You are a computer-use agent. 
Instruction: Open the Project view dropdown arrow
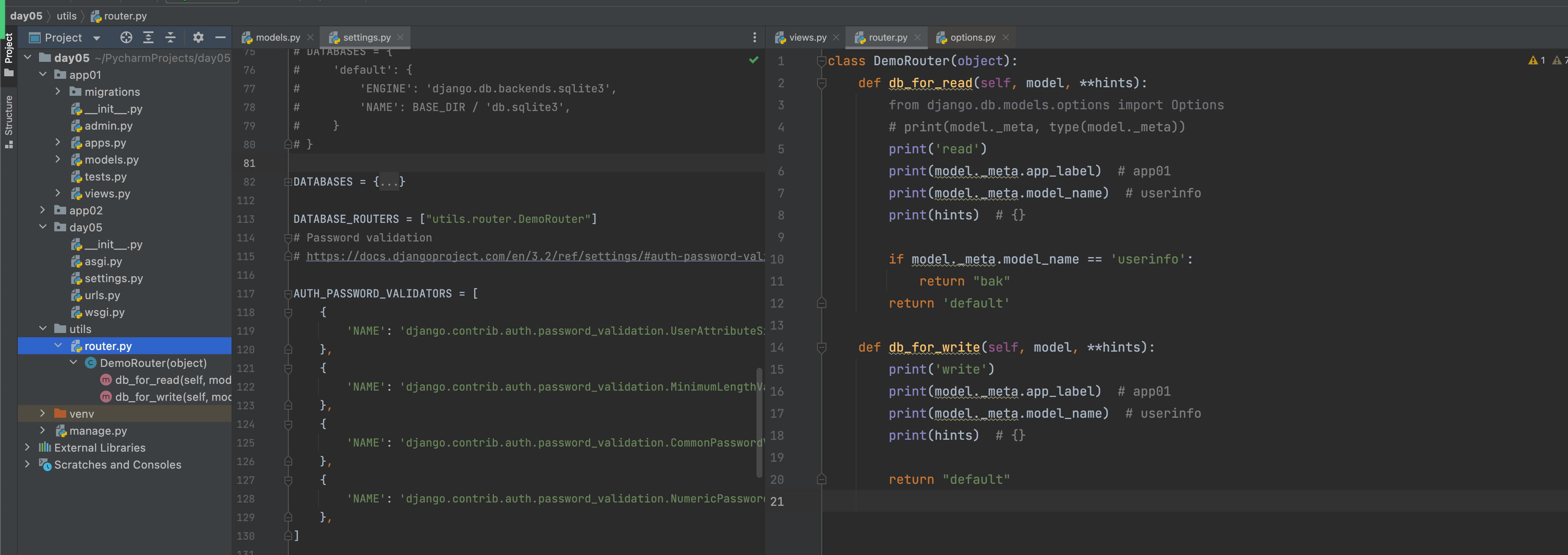[96, 38]
